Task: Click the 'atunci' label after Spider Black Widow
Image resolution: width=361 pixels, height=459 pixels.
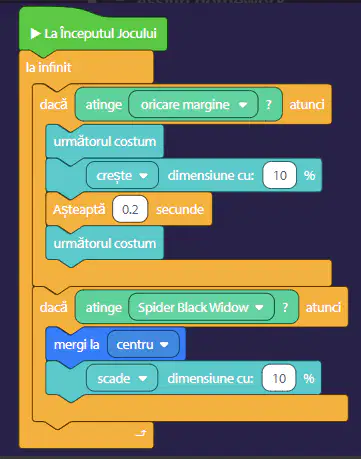Action: click(323, 307)
